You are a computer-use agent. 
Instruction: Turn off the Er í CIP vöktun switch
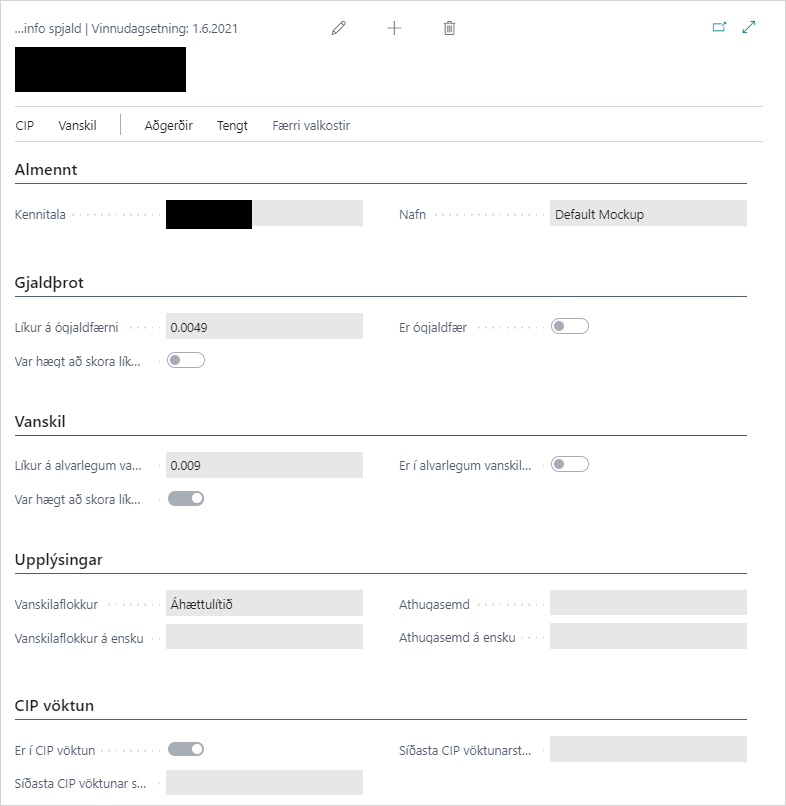[186, 748]
